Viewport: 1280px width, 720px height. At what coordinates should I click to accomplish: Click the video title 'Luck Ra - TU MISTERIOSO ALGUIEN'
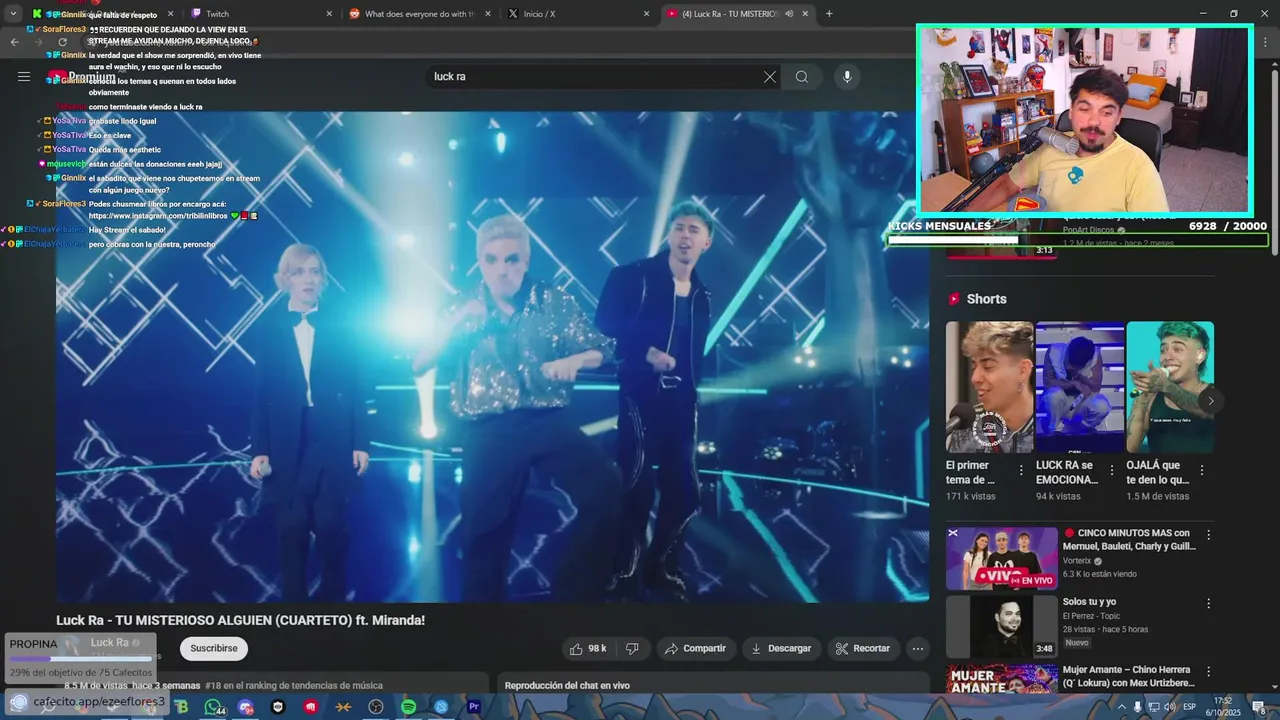coord(240,620)
